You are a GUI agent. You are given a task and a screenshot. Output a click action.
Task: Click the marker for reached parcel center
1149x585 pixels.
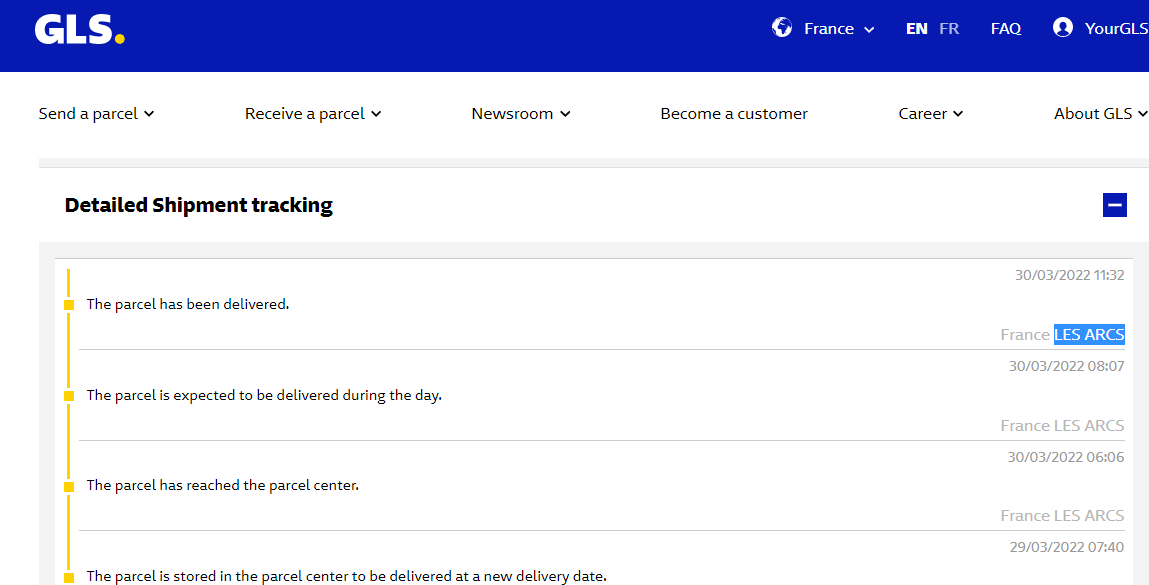coord(69,487)
